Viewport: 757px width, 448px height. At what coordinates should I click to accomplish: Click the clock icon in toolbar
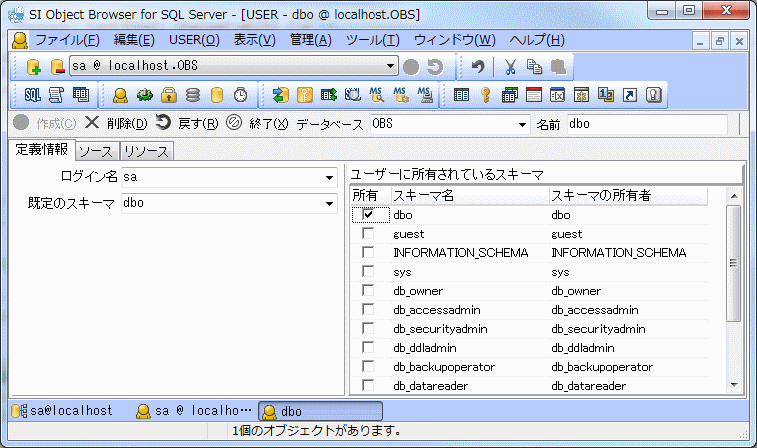coord(240,95)
